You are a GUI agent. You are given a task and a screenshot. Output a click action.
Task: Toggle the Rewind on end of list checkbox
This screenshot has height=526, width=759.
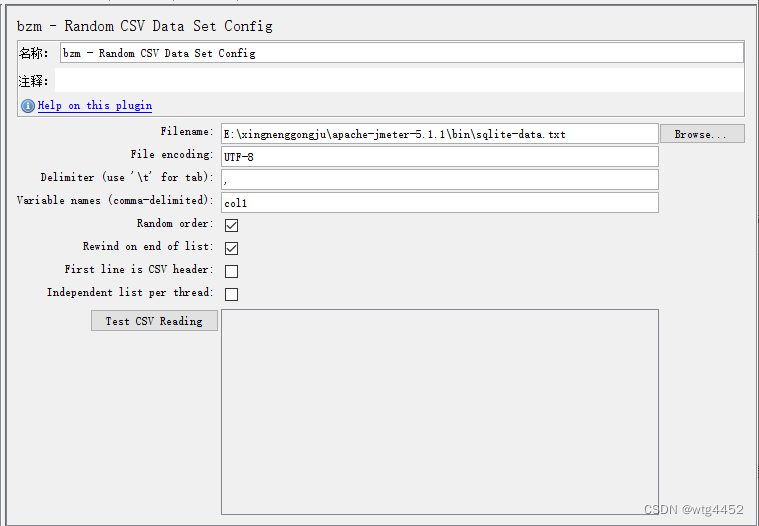click(x=231, y=248)
